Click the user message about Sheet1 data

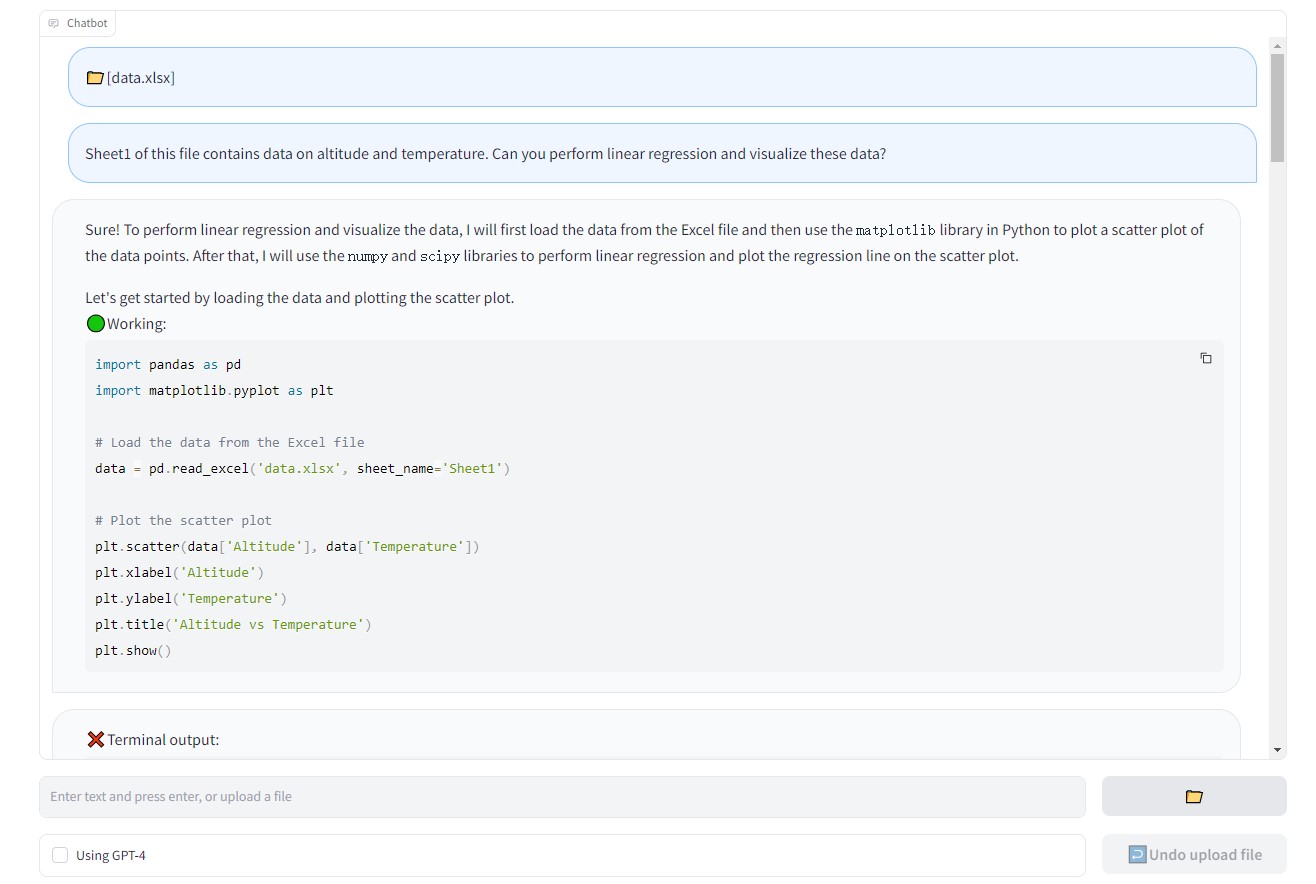click(662, 153)
